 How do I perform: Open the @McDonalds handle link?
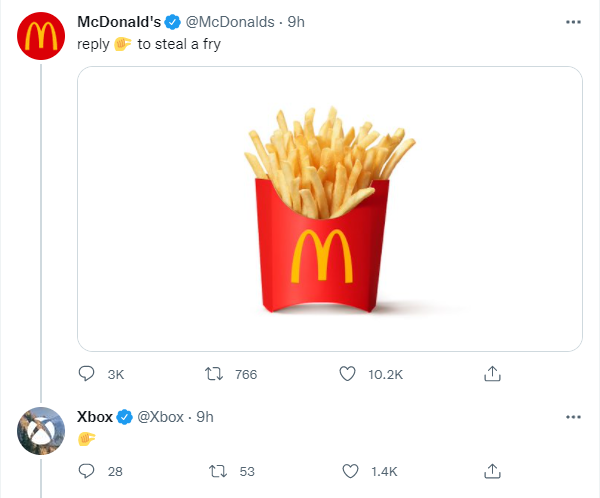[x=230, y=22]
